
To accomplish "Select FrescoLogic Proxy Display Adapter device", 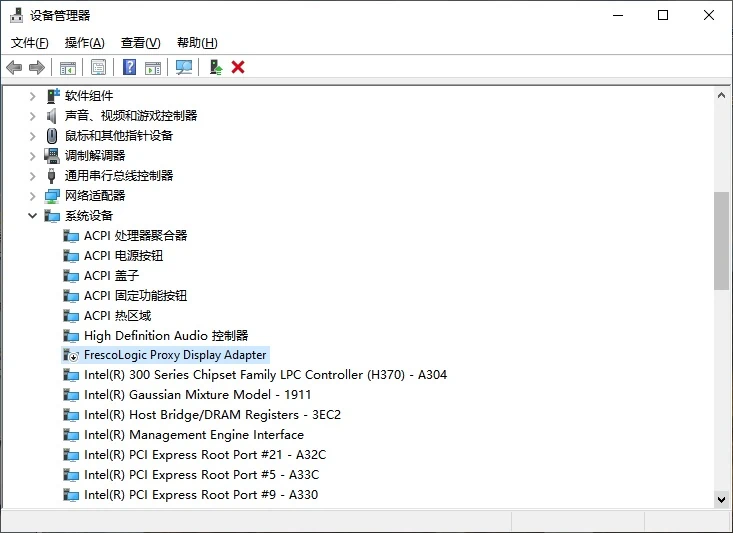I will tap(175, 355).
